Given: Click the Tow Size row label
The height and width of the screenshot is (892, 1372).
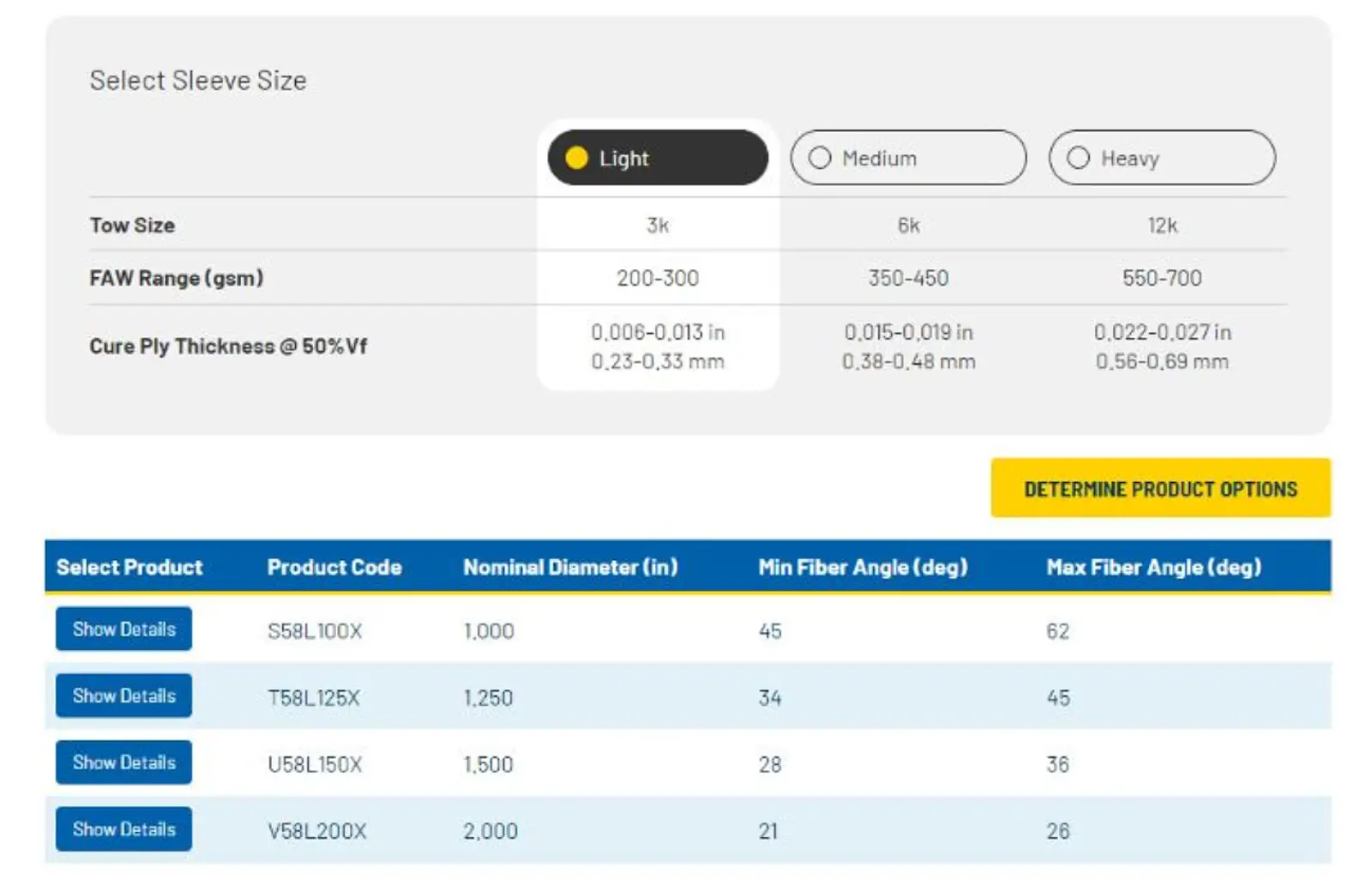Looking at the screenshot, I should click(x=132, y=225).
